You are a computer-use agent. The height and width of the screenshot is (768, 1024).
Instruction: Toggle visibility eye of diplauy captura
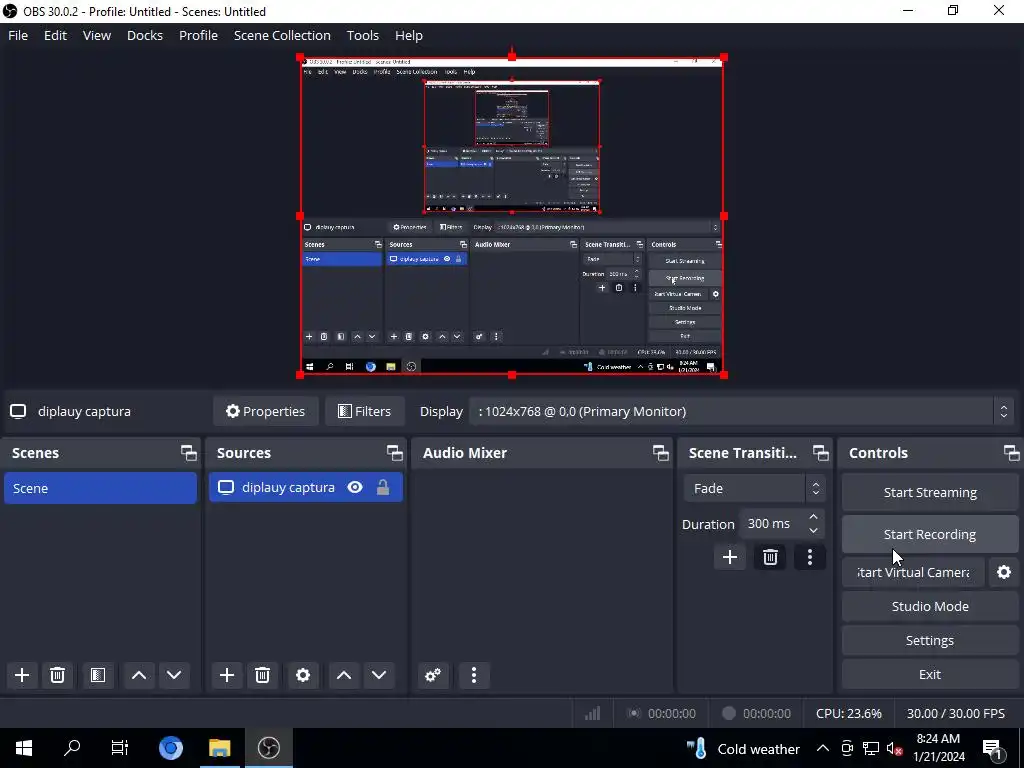355,487
